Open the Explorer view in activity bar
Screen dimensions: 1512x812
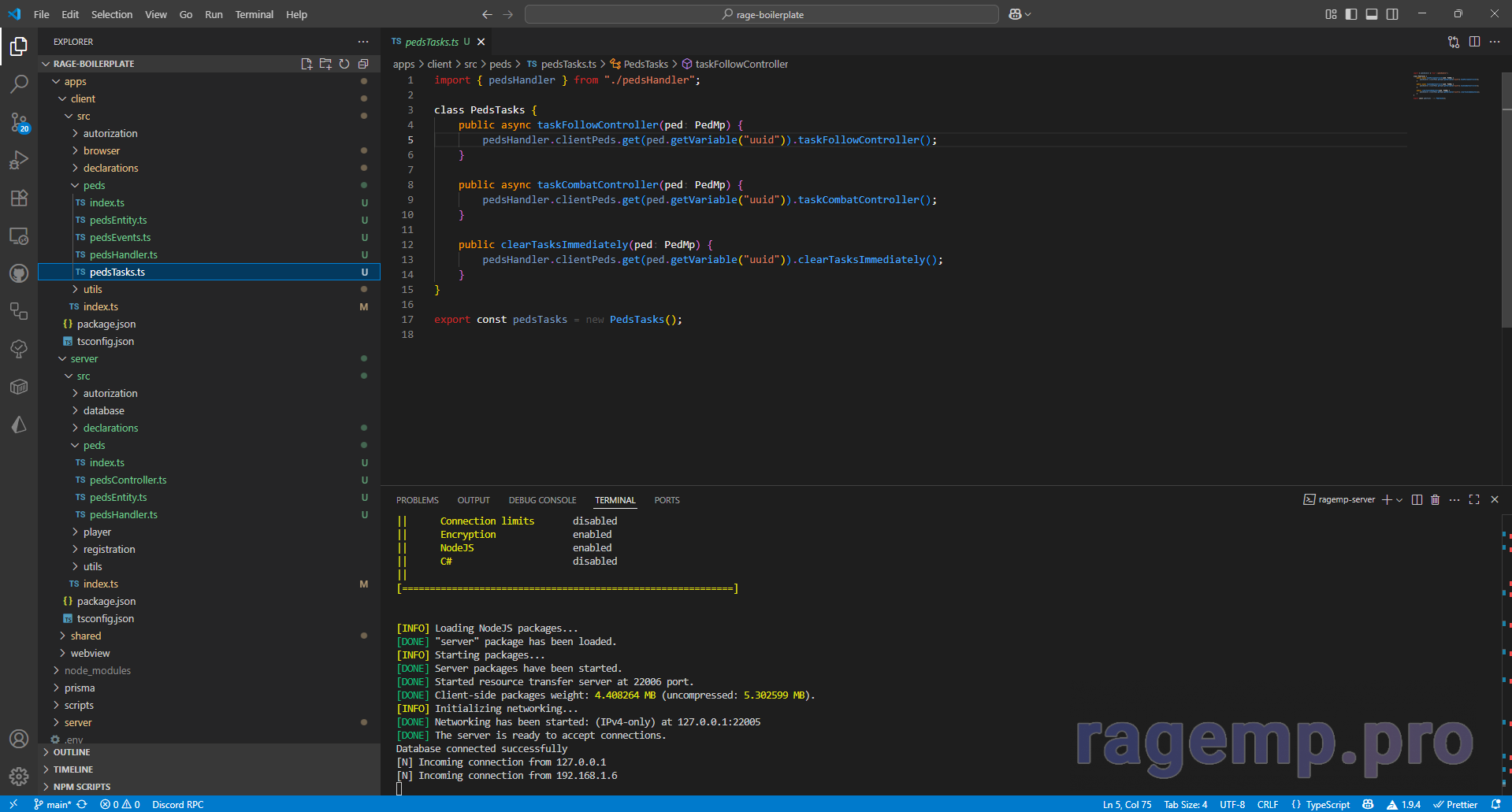pos(19,46)
